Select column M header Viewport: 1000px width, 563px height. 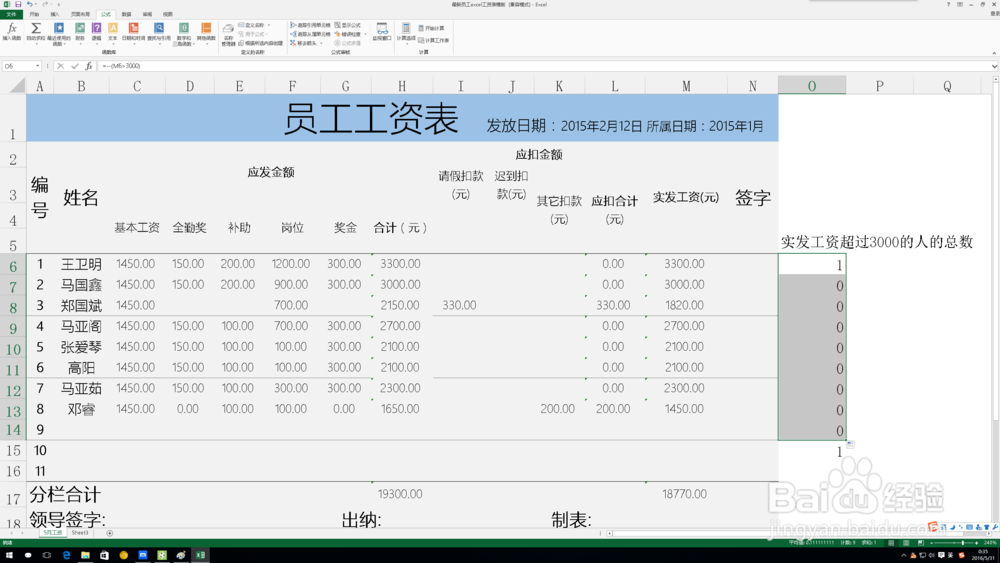coord(686,85)
